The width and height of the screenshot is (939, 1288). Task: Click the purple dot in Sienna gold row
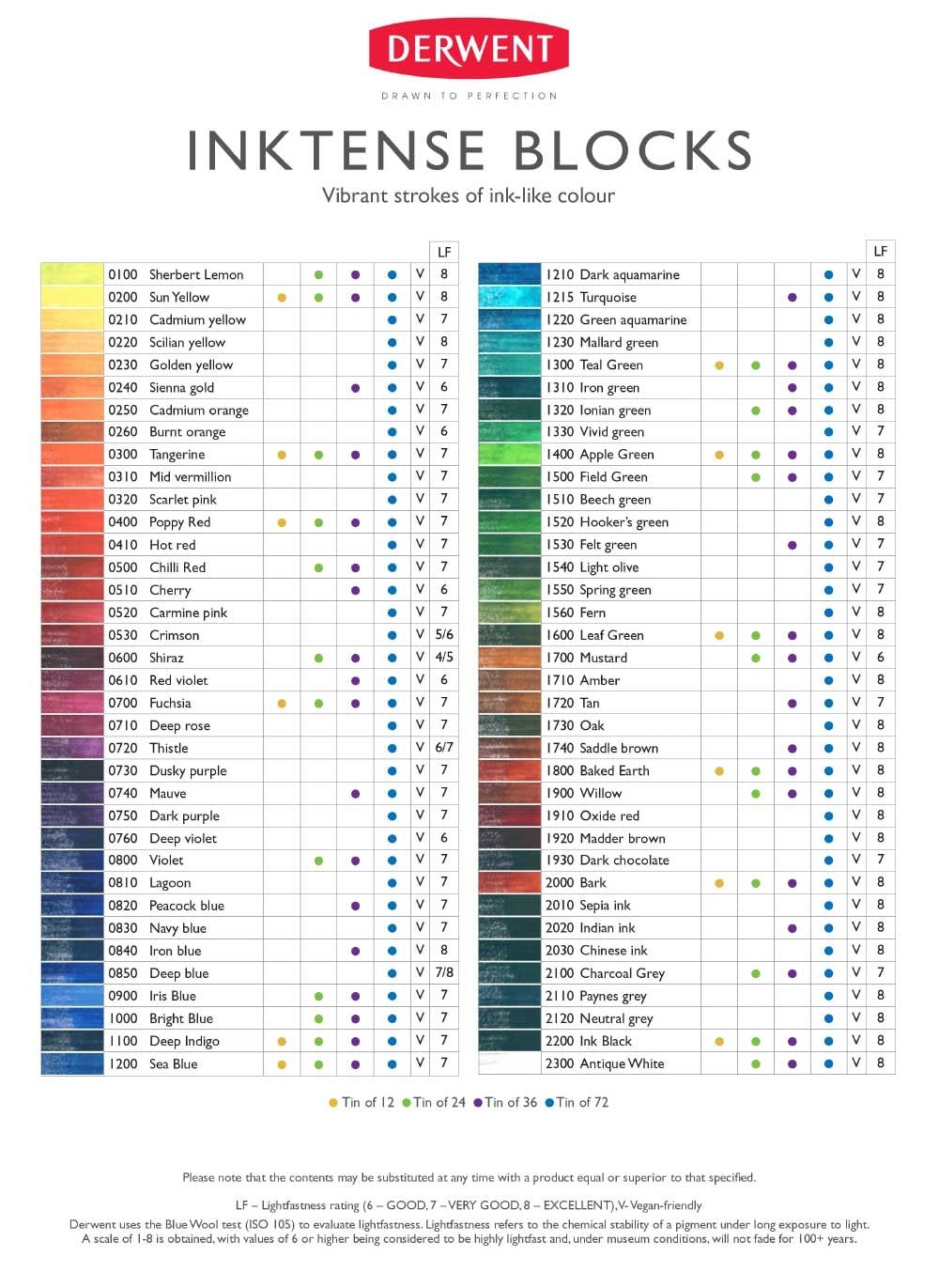pyautogui.click(x=355, y=388)
